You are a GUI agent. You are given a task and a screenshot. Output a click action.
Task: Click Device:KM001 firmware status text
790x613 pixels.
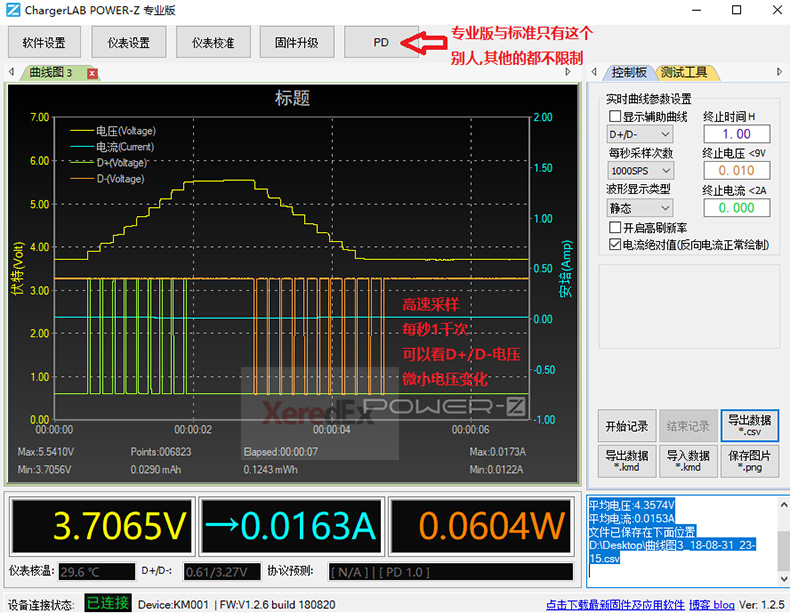236,604
